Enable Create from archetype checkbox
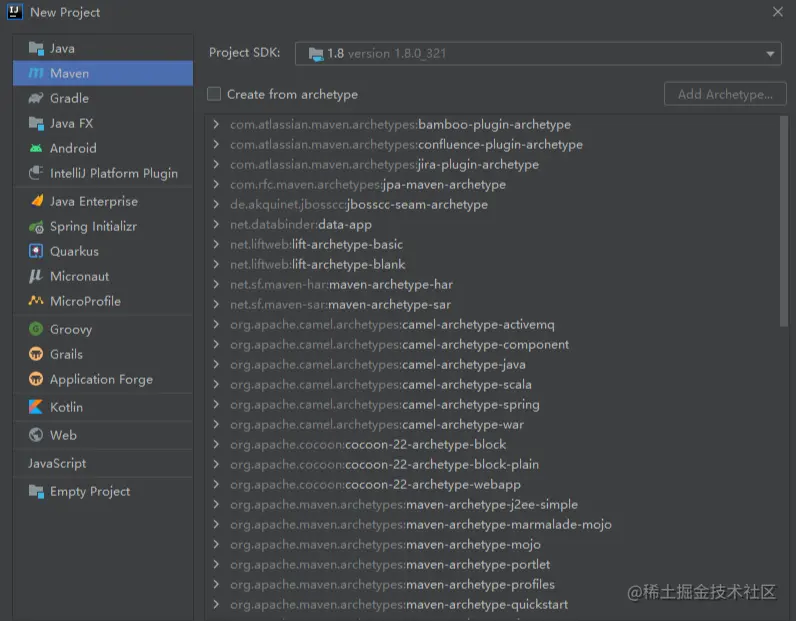Screen dimensions: 796x621 pos(214,94)
